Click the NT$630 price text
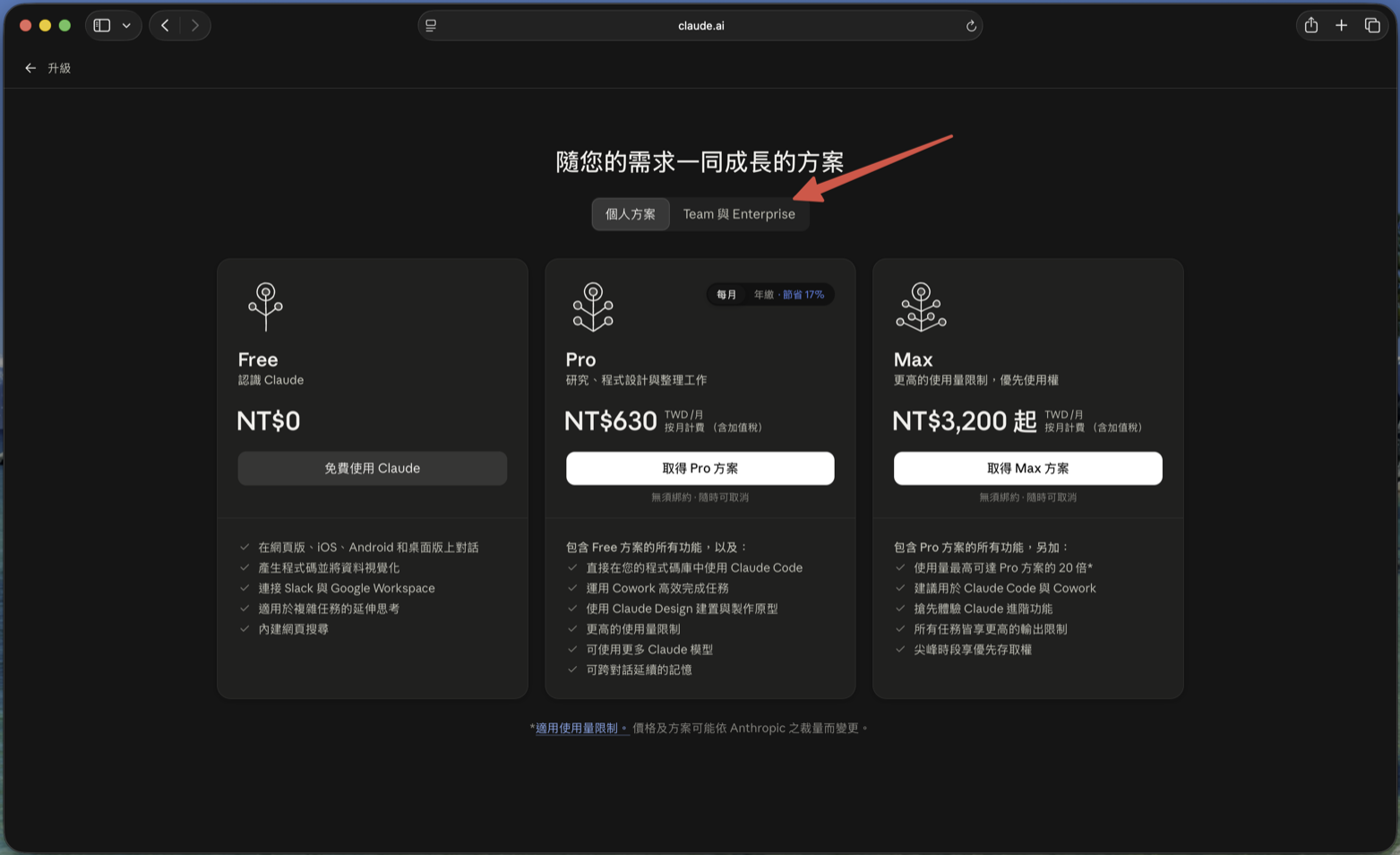The image size is (1400, 855). click(x=611, y=420)
